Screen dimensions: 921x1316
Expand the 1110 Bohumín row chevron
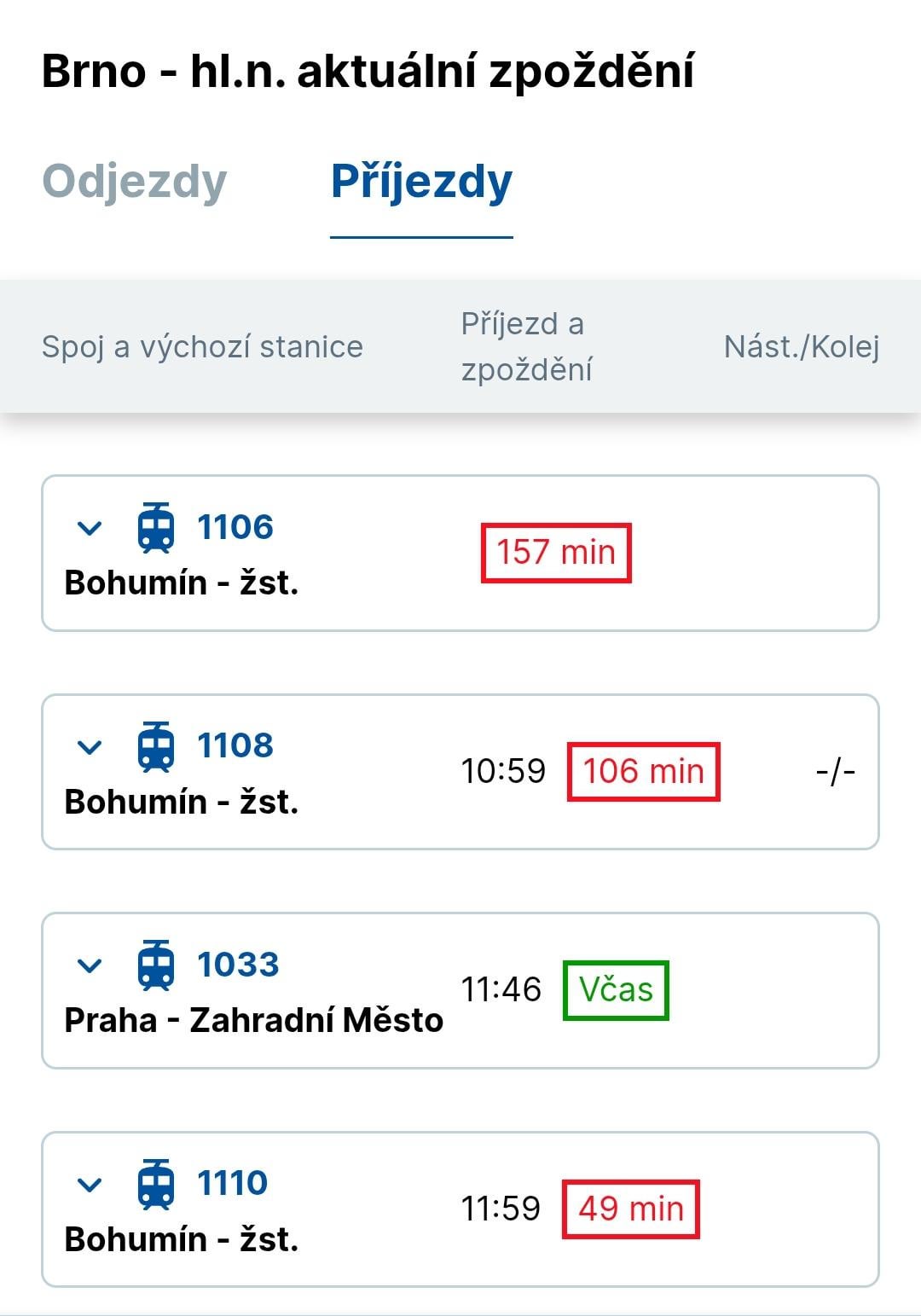pyautogui.click(x=90, y=1185)
